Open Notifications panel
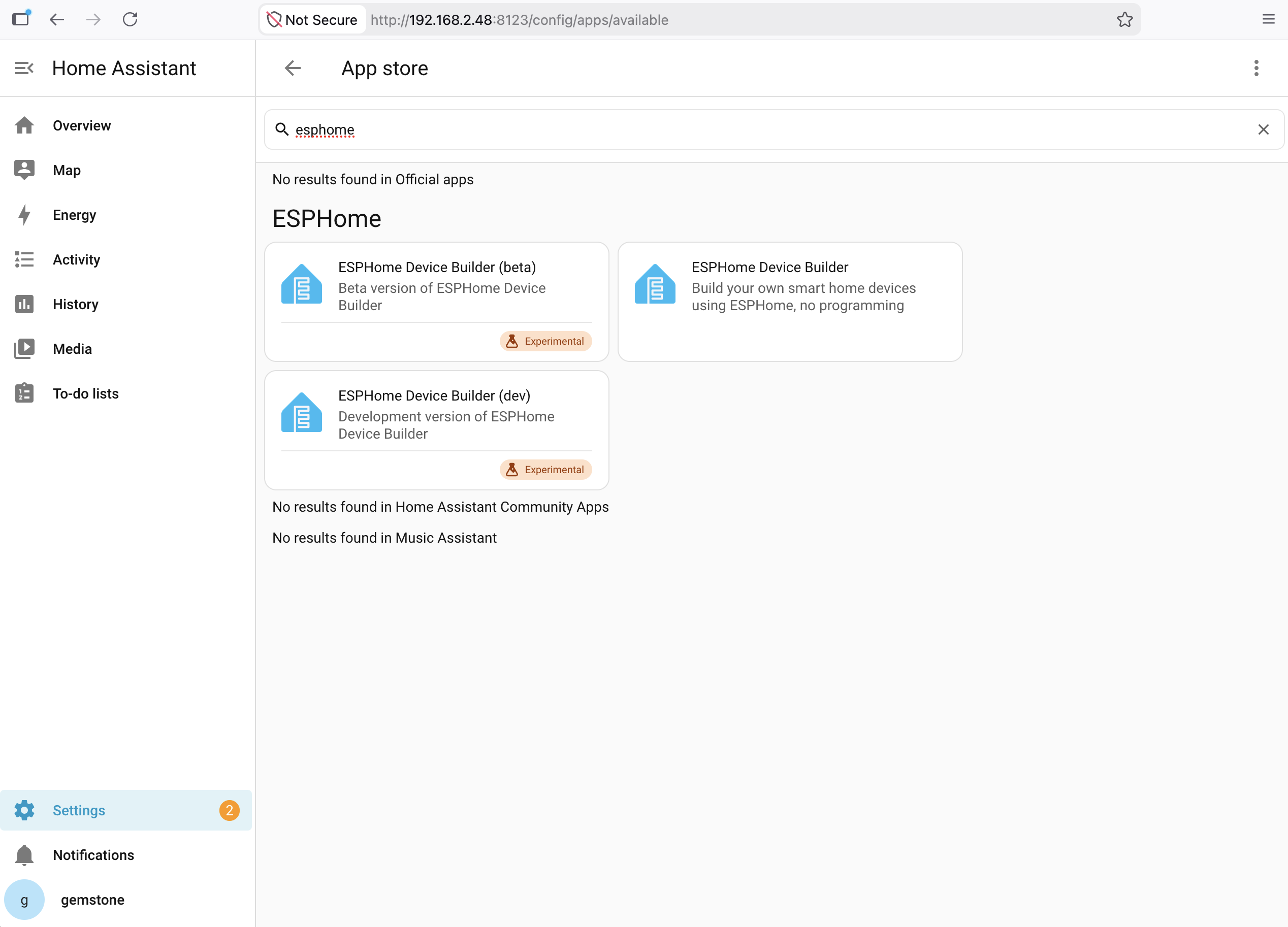1288x927 pixels. 125,855
